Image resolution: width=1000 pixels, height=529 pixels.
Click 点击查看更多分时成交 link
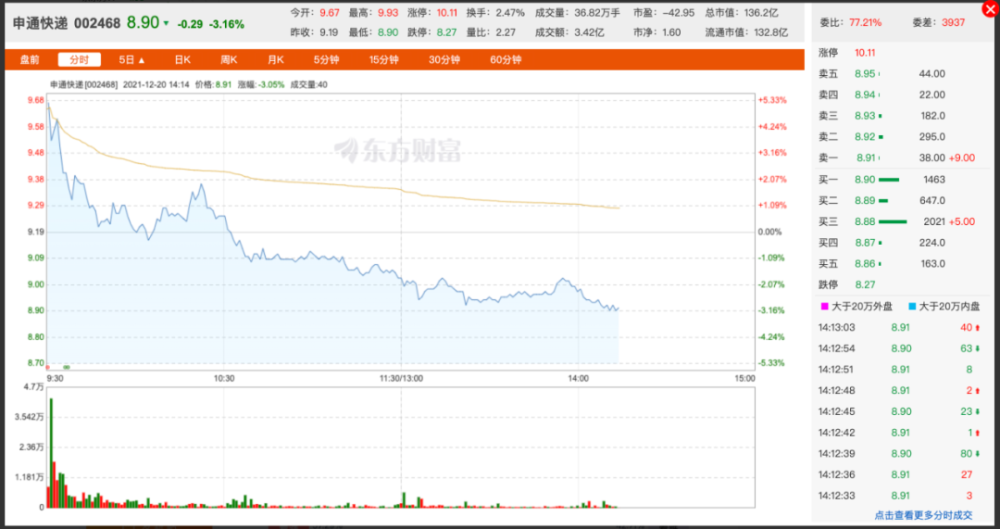pos(923,515)
